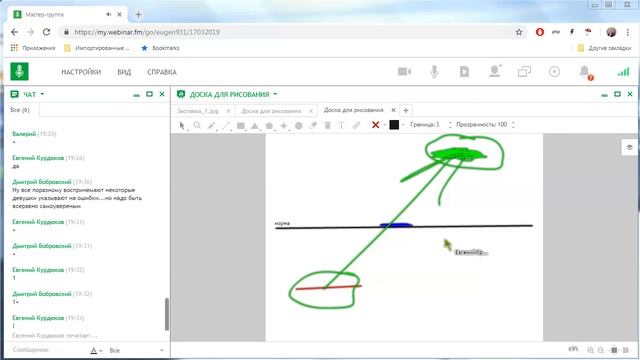
Task: Switch to the Заставка_1.jpg tab
Action: click(198, 111)
